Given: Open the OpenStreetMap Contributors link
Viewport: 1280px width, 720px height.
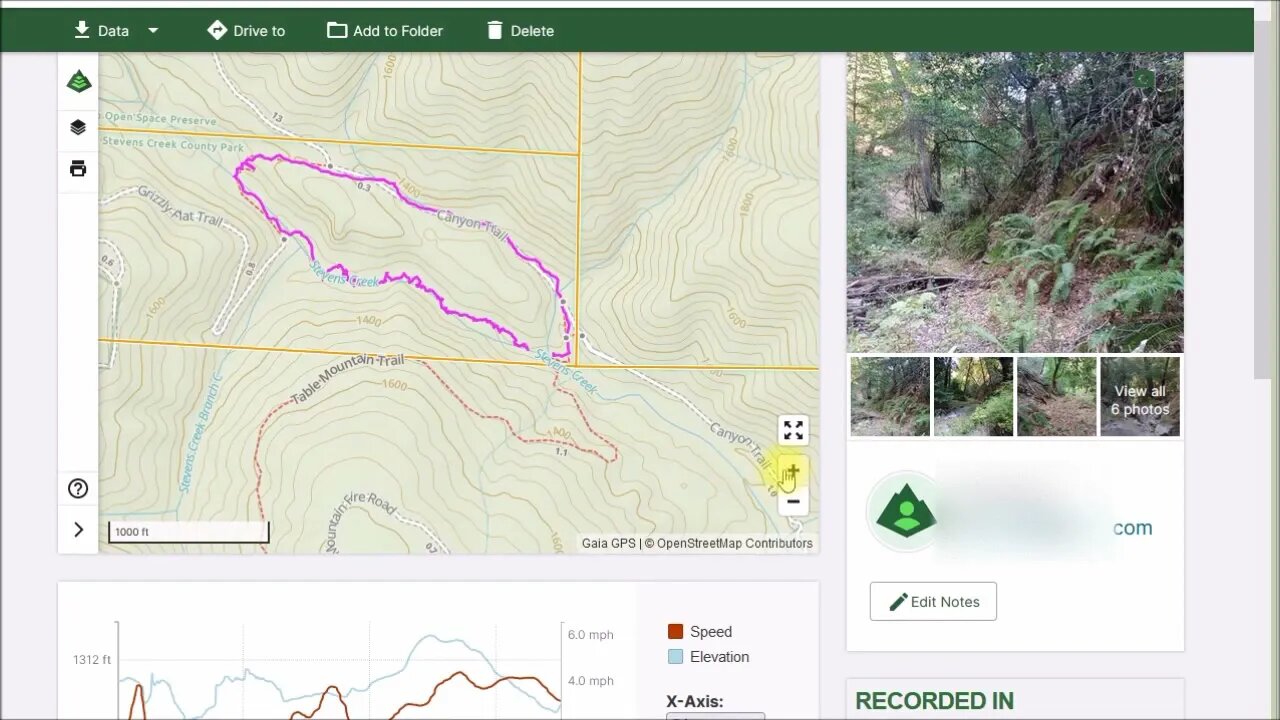Looking at the screenshot, I should tap(735, 544).
